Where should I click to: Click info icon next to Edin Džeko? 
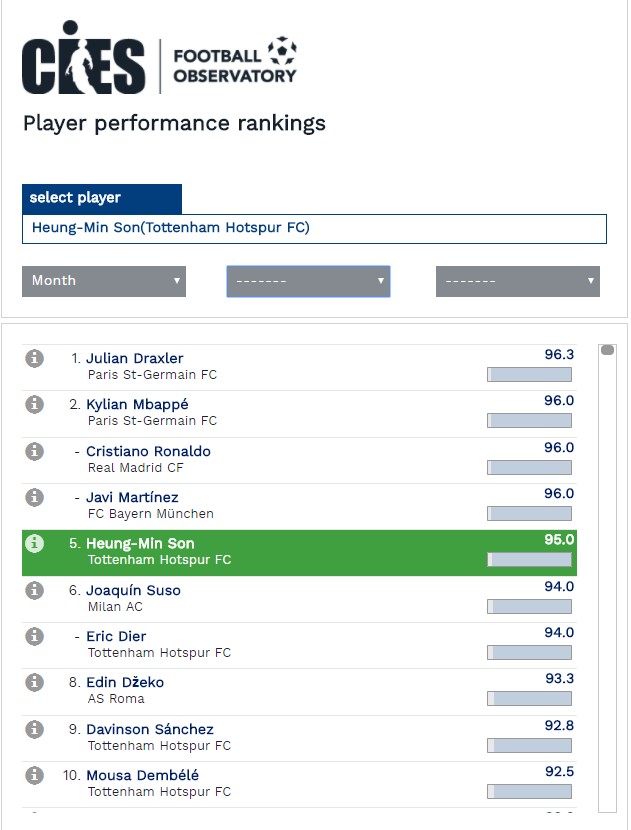(34, 682)
